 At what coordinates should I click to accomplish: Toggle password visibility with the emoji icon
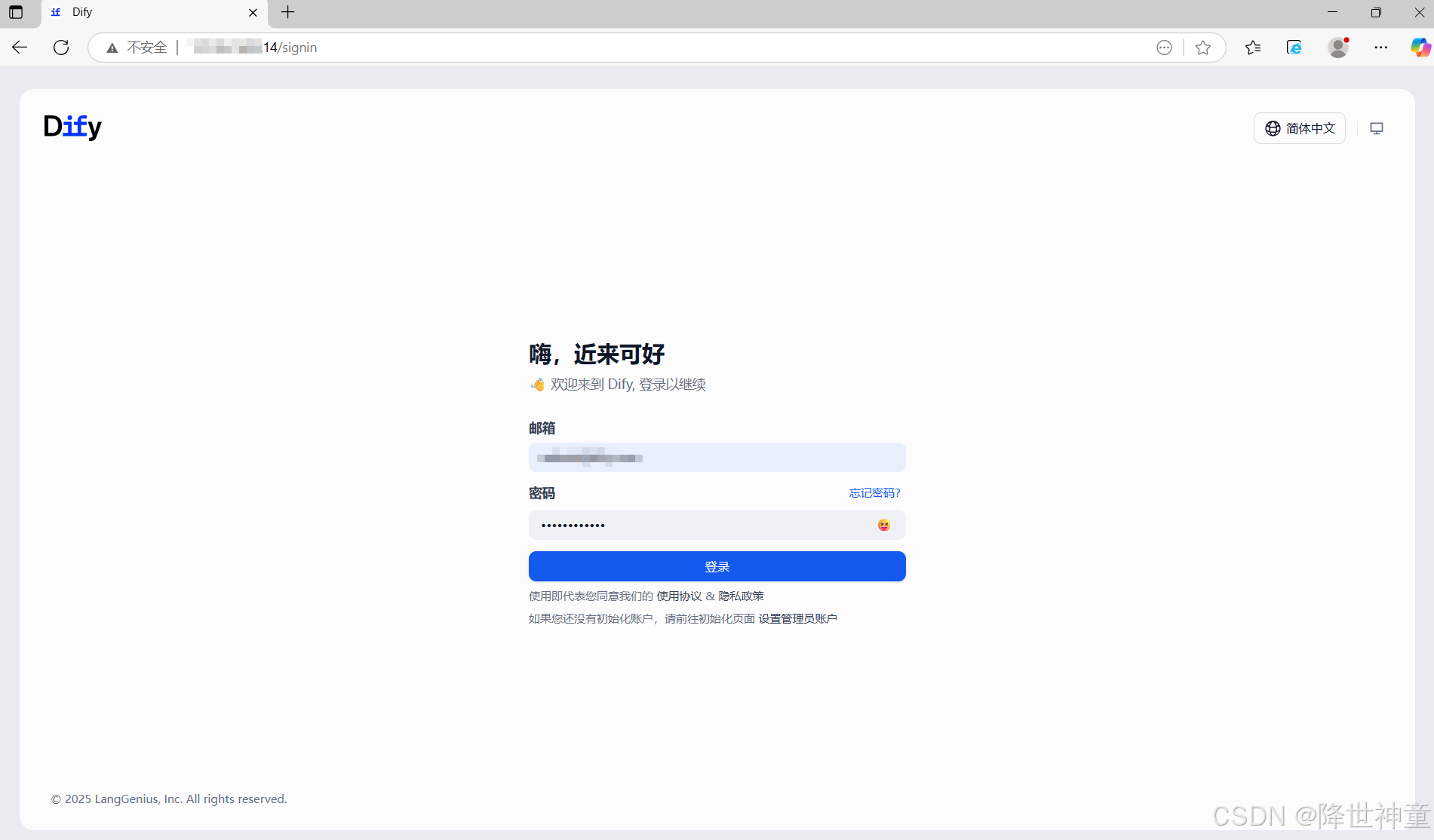pos(883,525)
